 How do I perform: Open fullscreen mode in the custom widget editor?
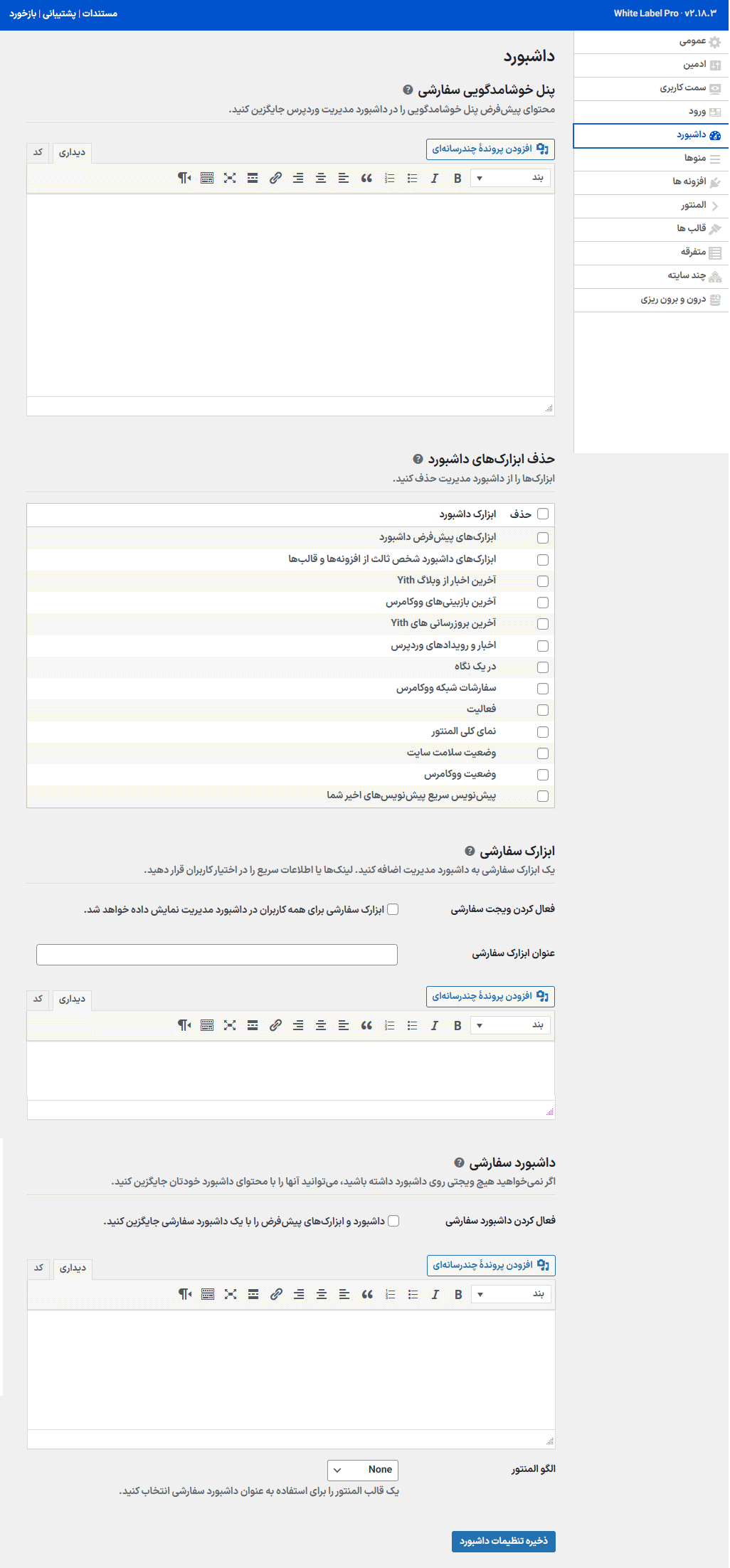[230, 1026]
